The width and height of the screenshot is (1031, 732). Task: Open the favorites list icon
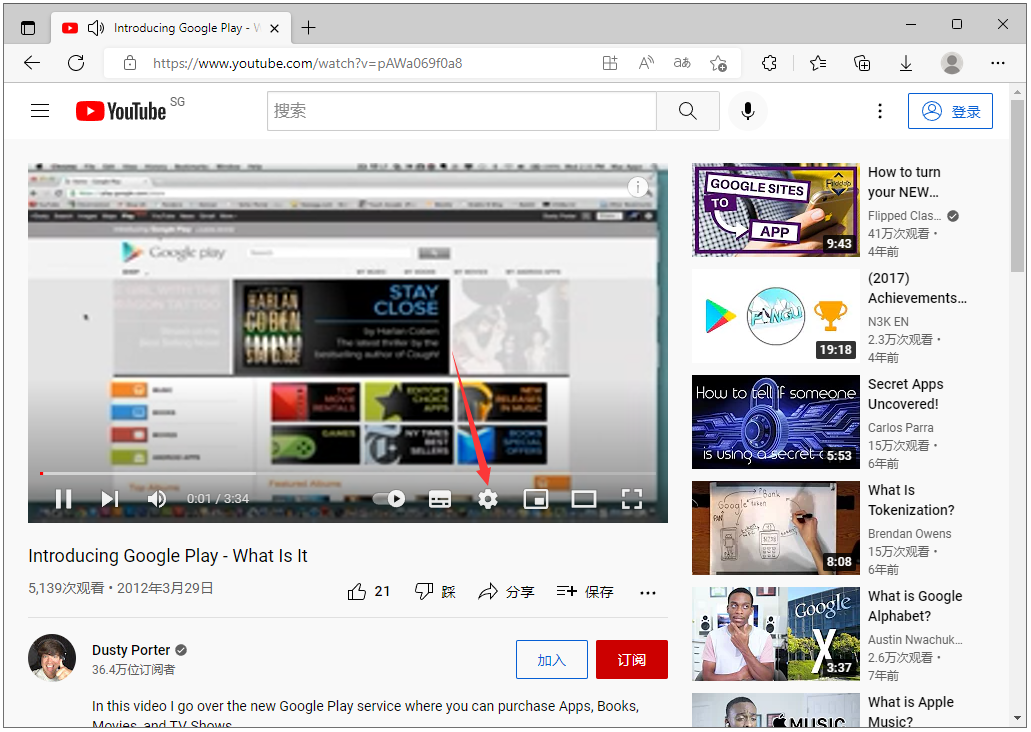818,63
